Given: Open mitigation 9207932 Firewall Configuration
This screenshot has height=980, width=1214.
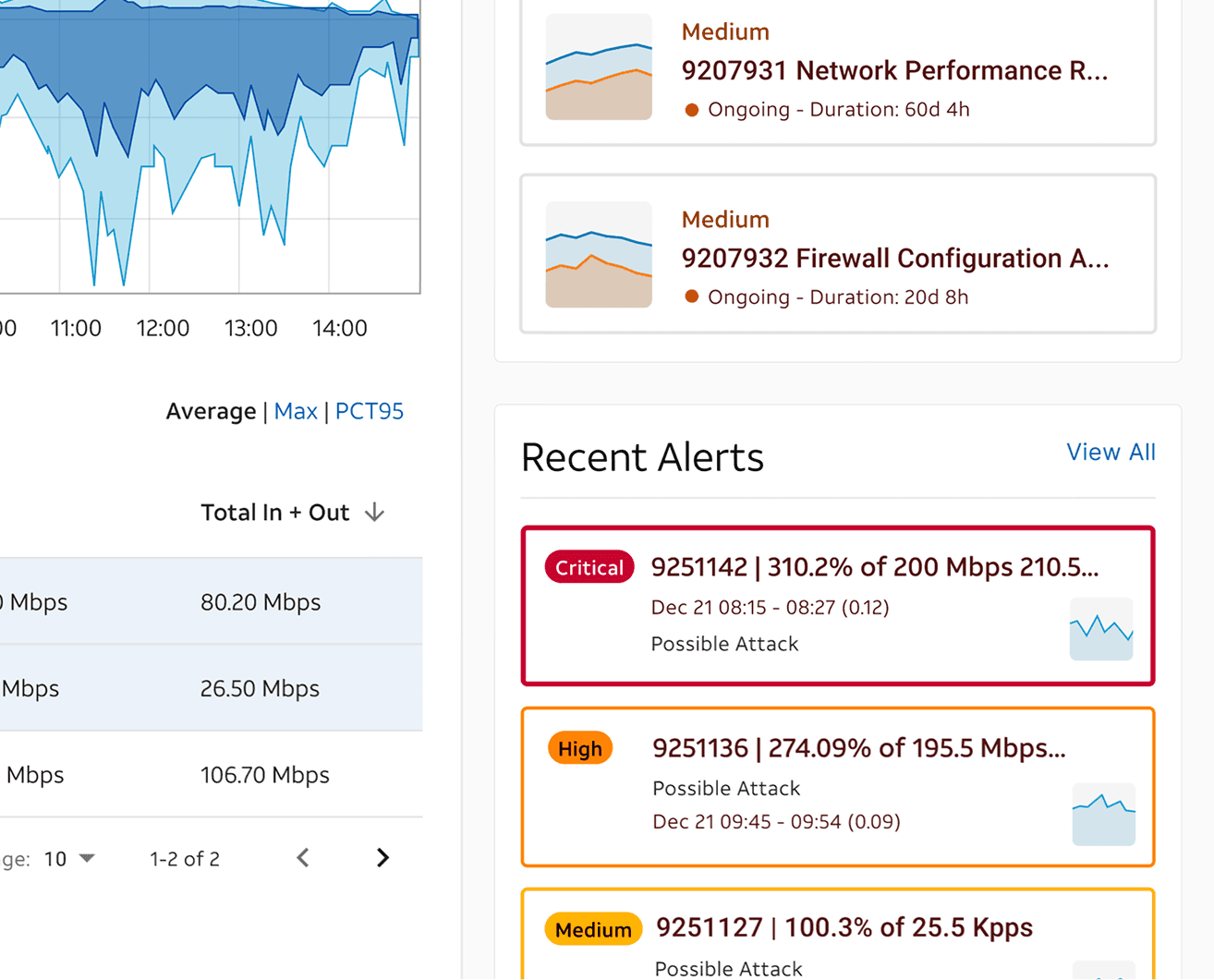Looking at the screenshot, I should pos(838,254).
